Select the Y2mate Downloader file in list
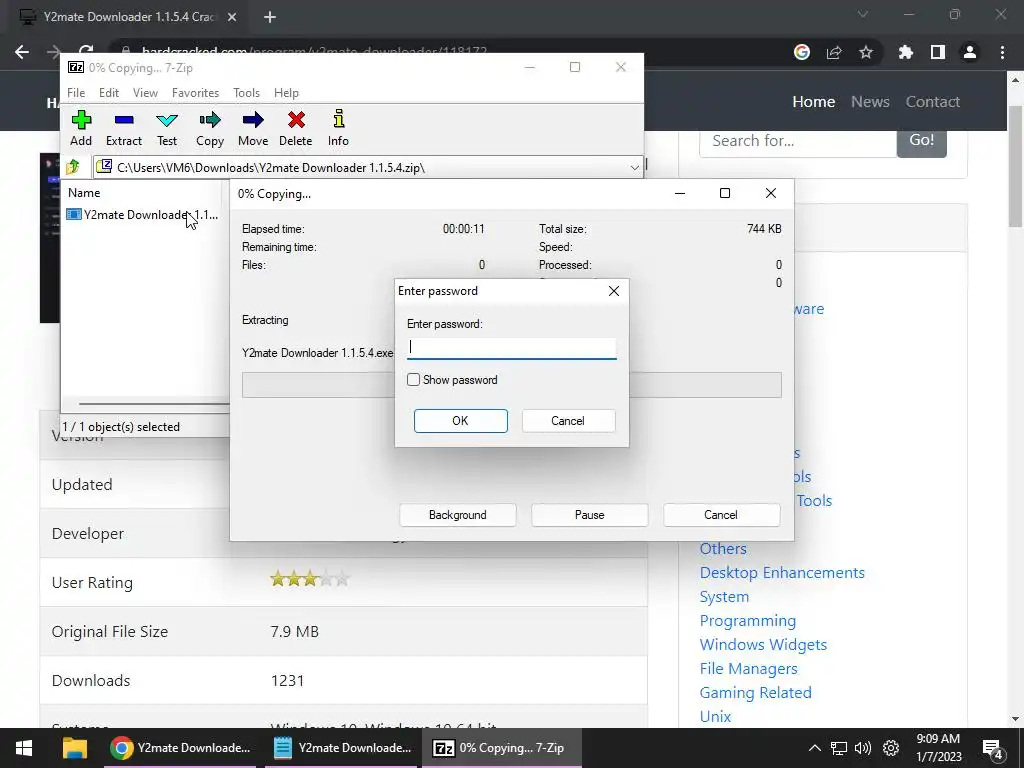This screenshot has height=768, width=1024. pos(143,215)
